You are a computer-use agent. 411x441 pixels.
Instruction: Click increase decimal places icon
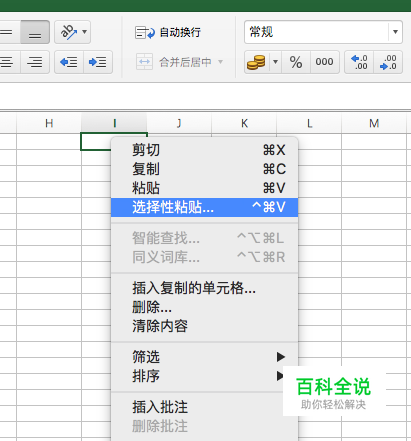click(x=359, y=62)
